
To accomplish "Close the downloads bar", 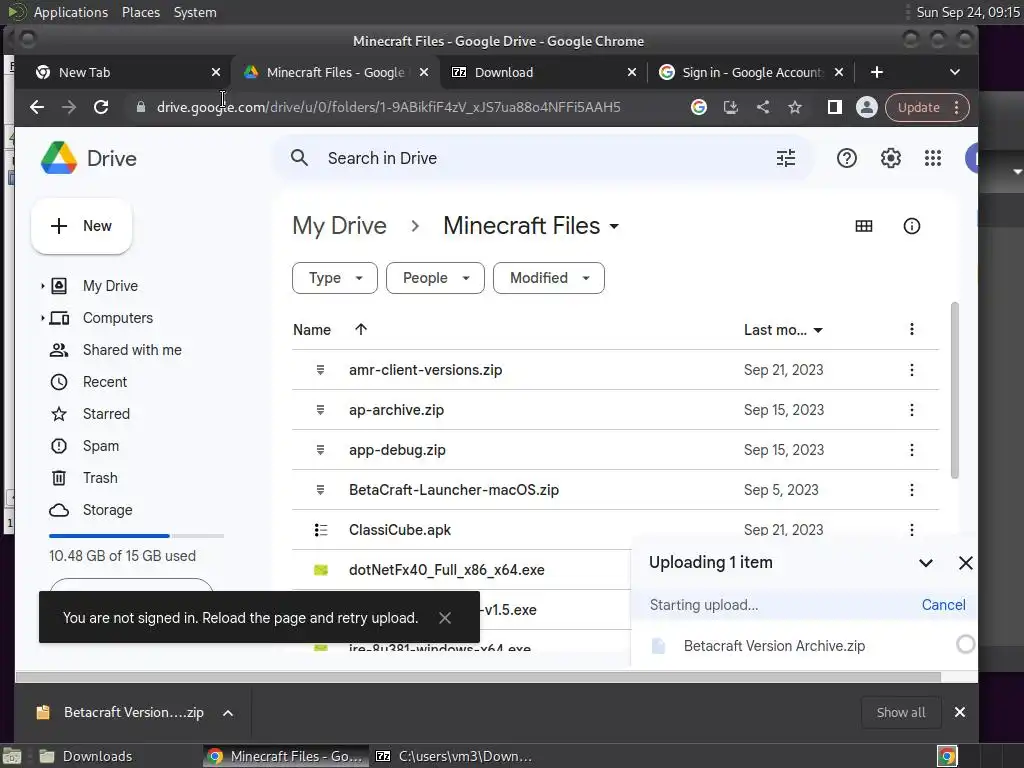I will pyautogui.click(x=959, y=712).
